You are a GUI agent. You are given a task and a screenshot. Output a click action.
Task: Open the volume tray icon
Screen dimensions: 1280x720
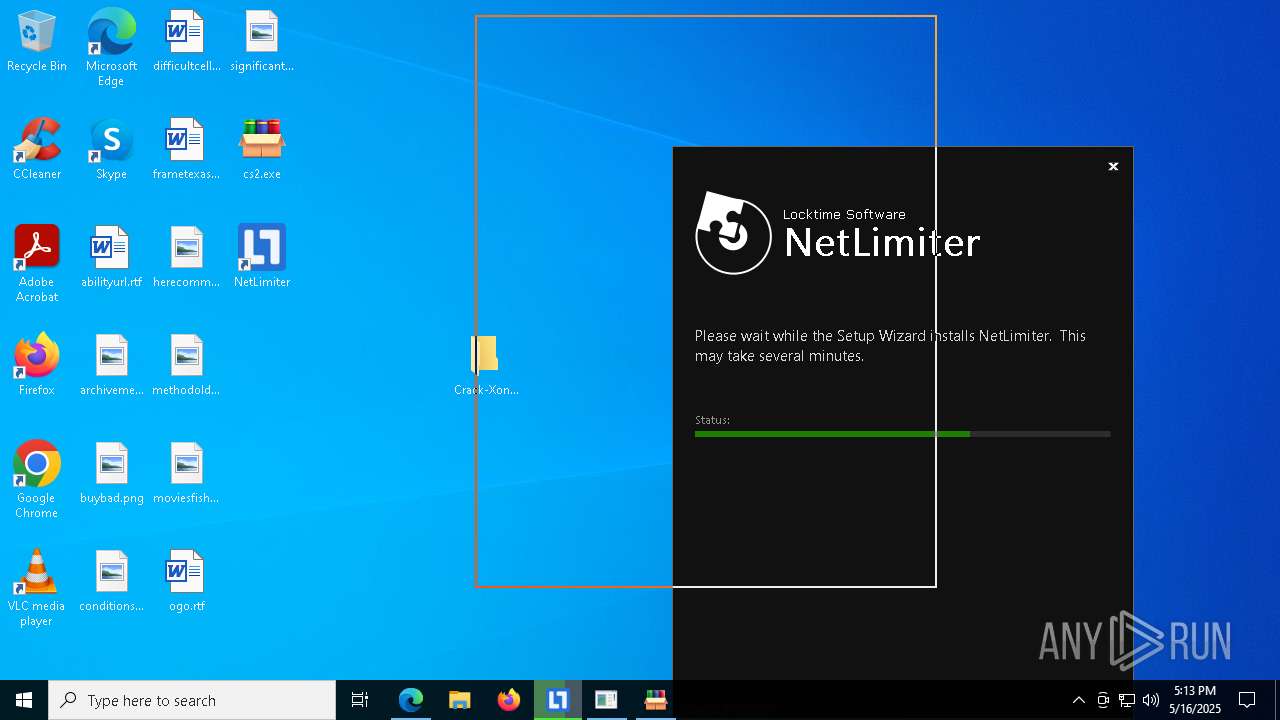point(1151,700)
